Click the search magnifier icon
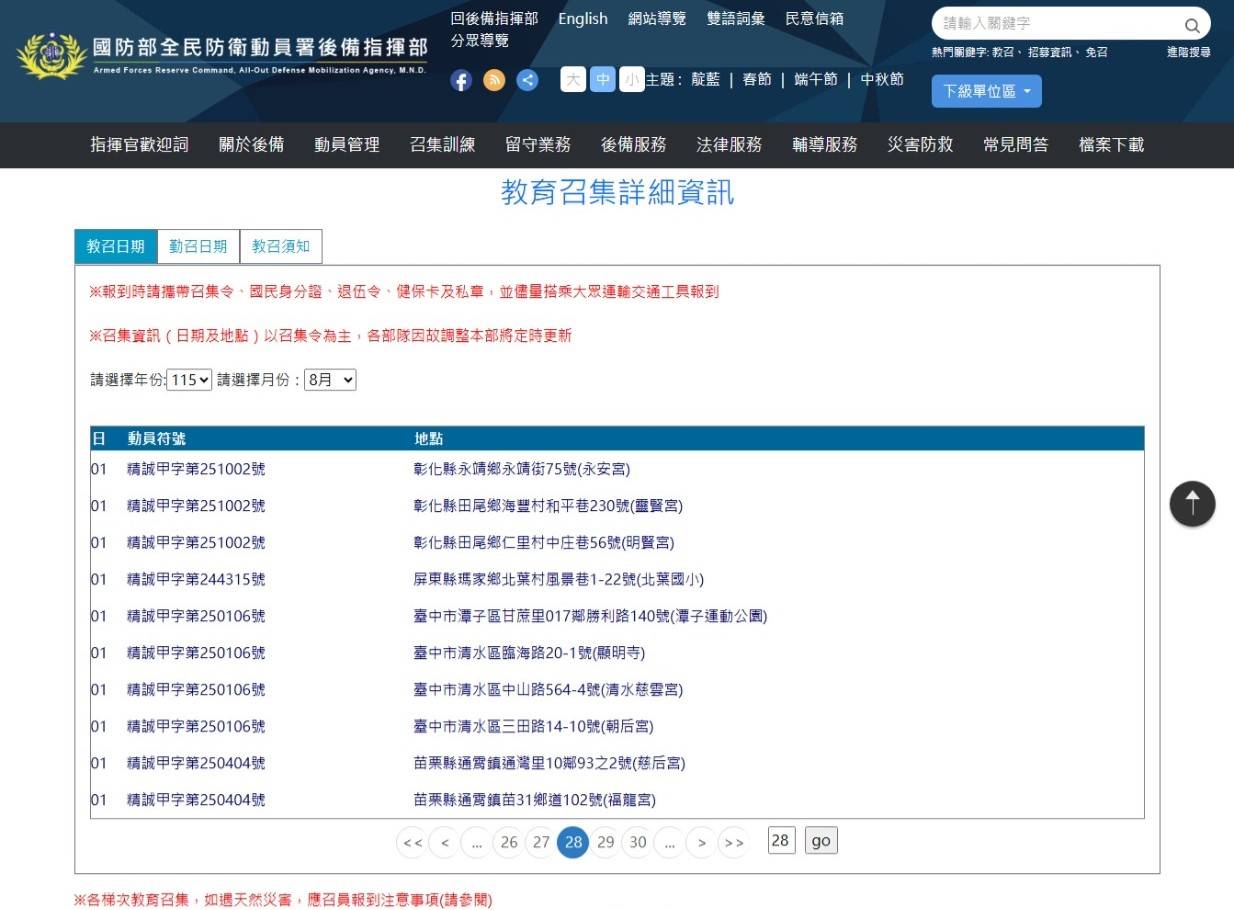Viewport: 1234px width, 910px height. click(x=1191, y=25)
